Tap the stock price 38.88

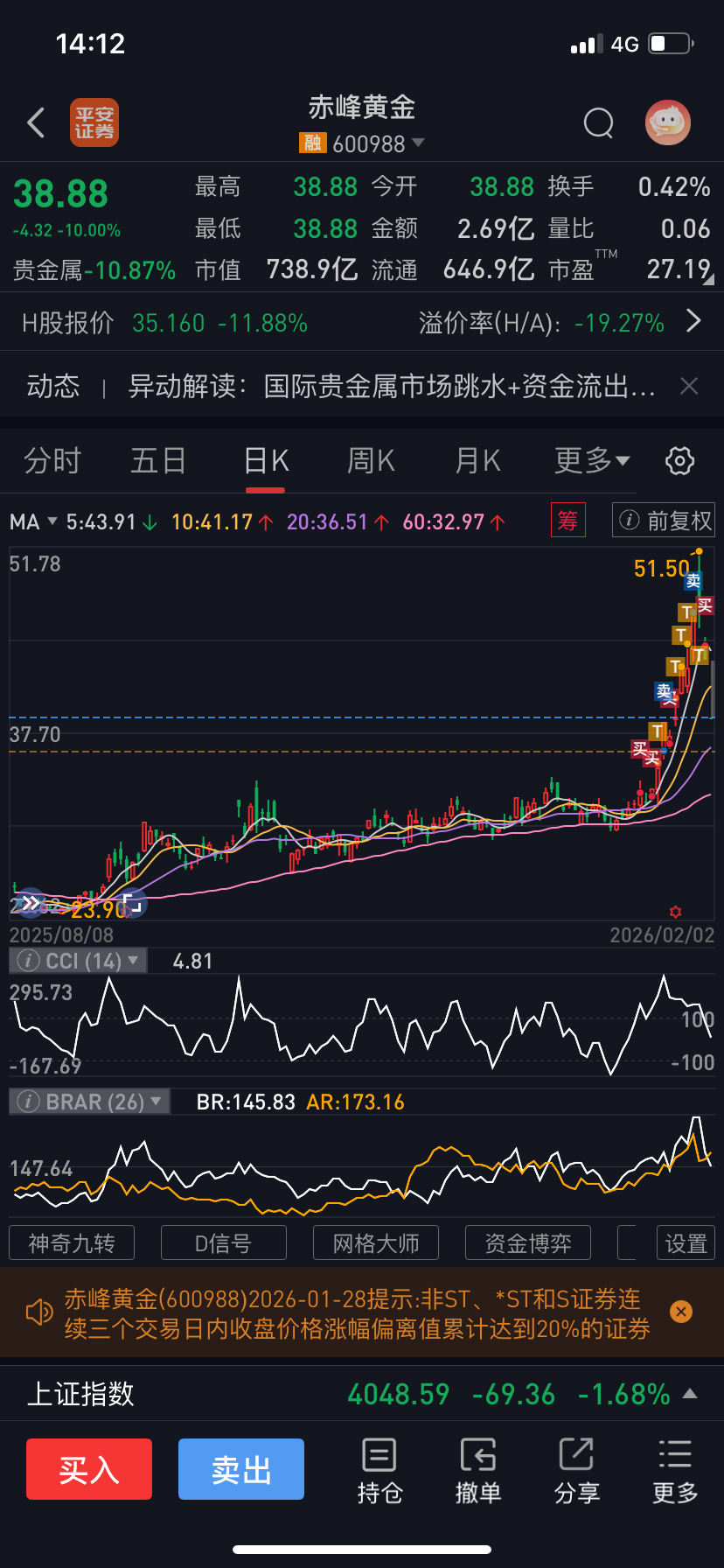tap(60, 194)
